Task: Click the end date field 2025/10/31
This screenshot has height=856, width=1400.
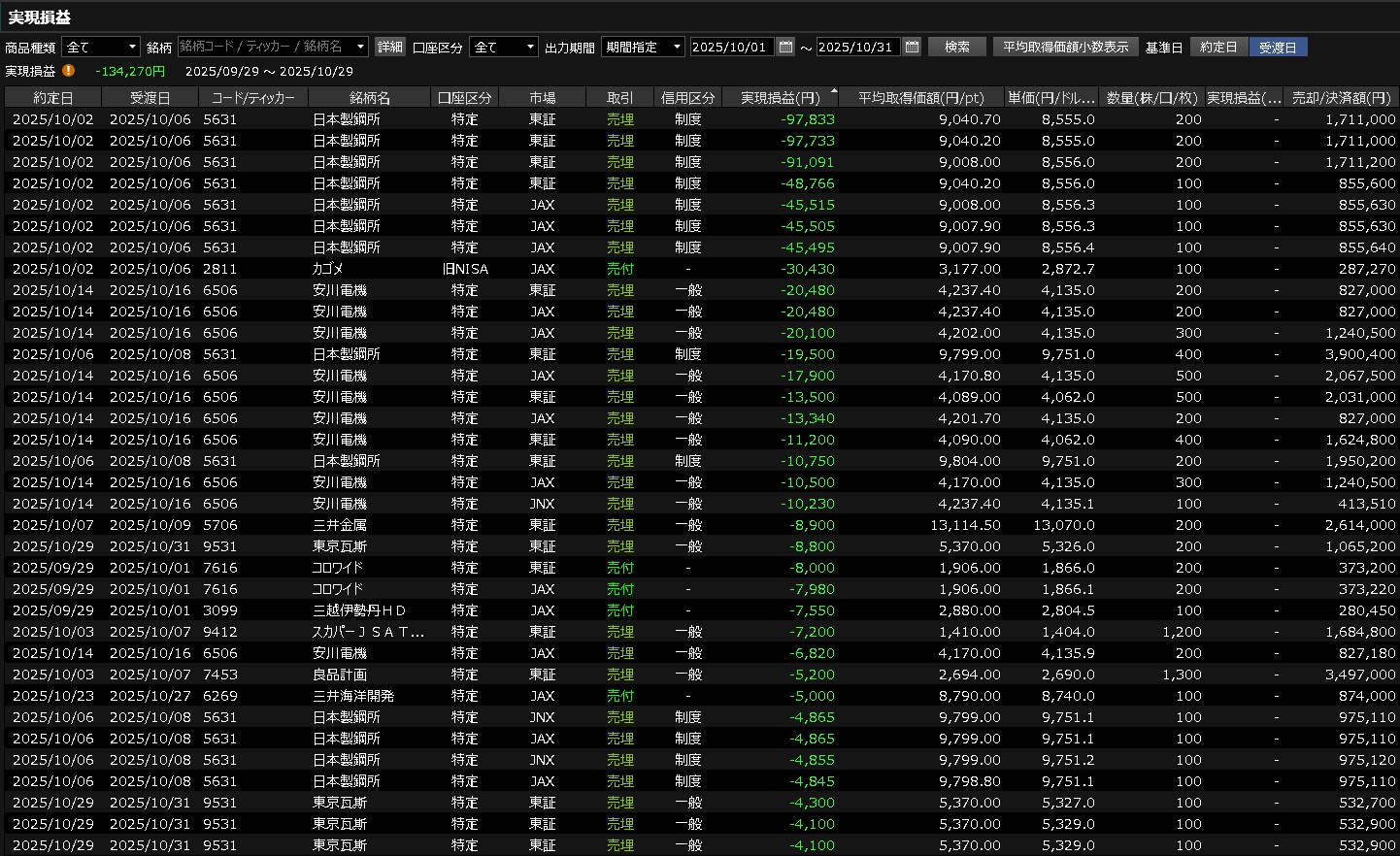Action: click(x=857, y=47)
